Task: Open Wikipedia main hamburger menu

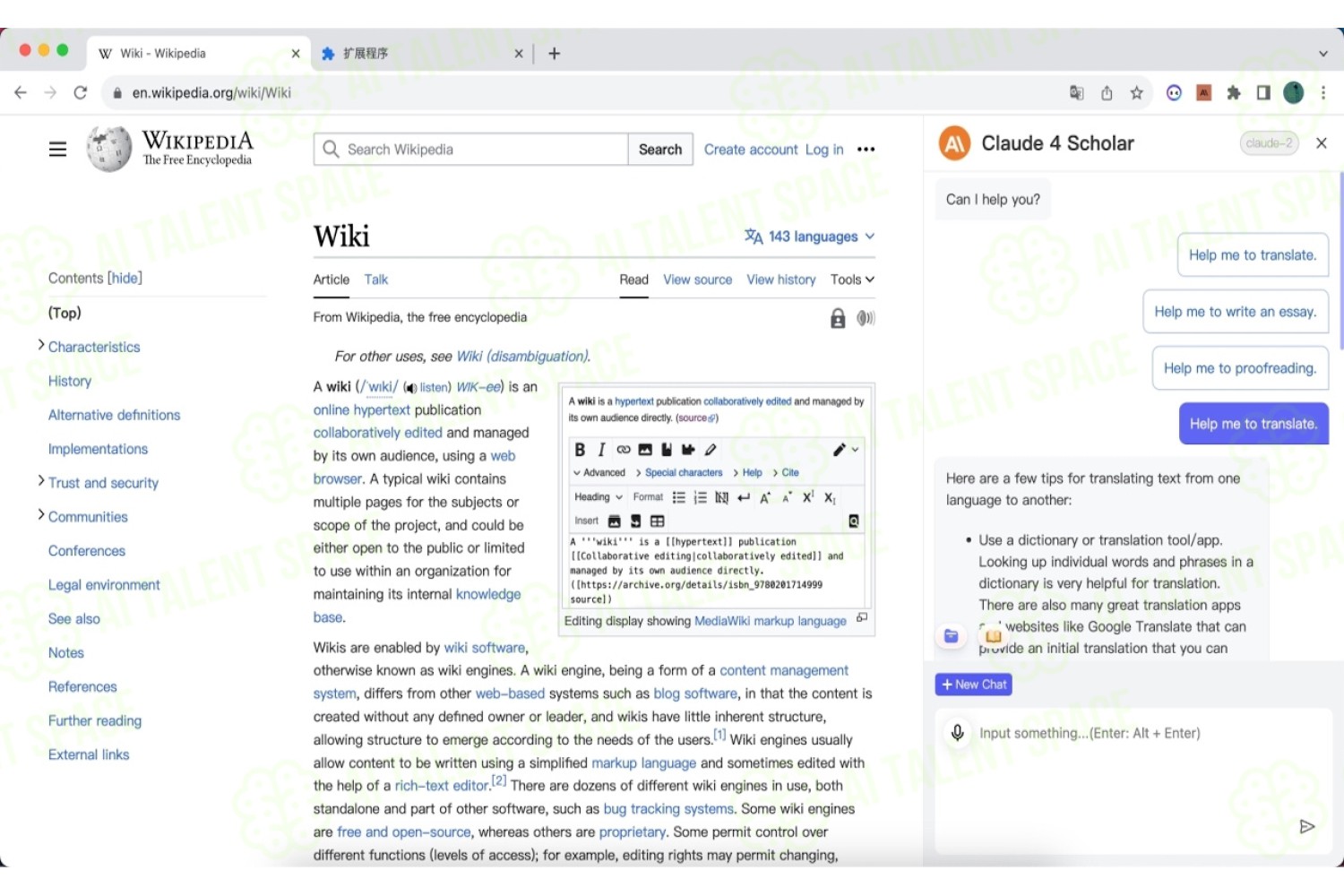Action: 57,150
